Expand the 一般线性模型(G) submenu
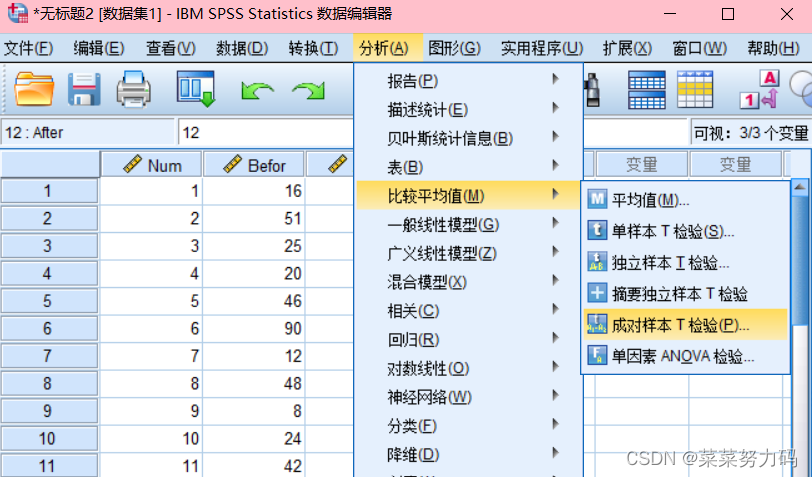Viewport: 812px width, 477px height. [469, 224]
